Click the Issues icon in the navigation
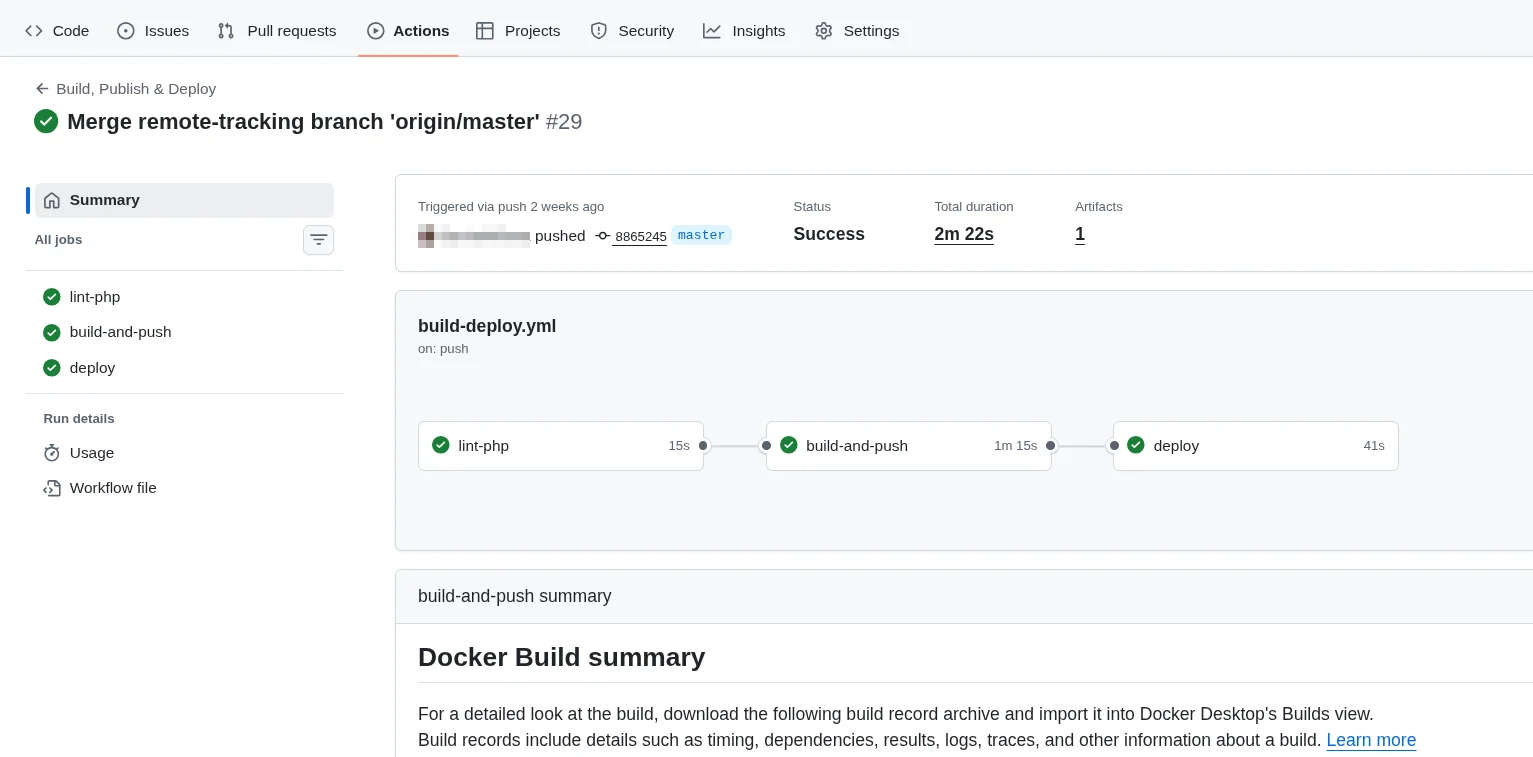The height and width of the screenshot is (757, 1533). (126, 31)
